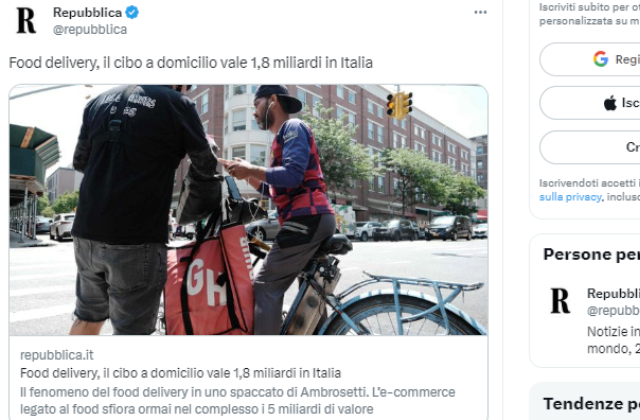Open Repubblica profile avatar on tweet
Image resolution: width=640 pixels, height=420 pixels.
coord(26,20)
